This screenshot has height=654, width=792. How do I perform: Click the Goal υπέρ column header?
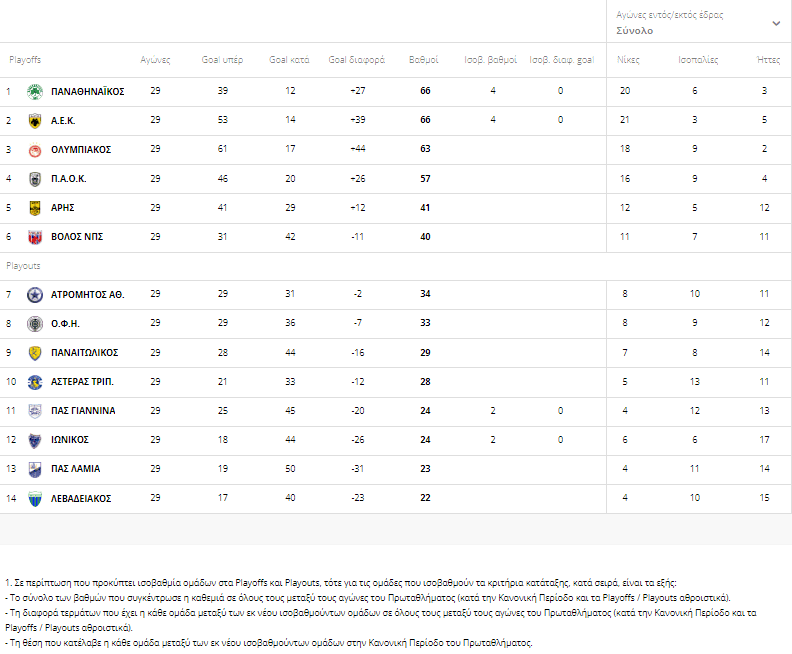point(223,60)
